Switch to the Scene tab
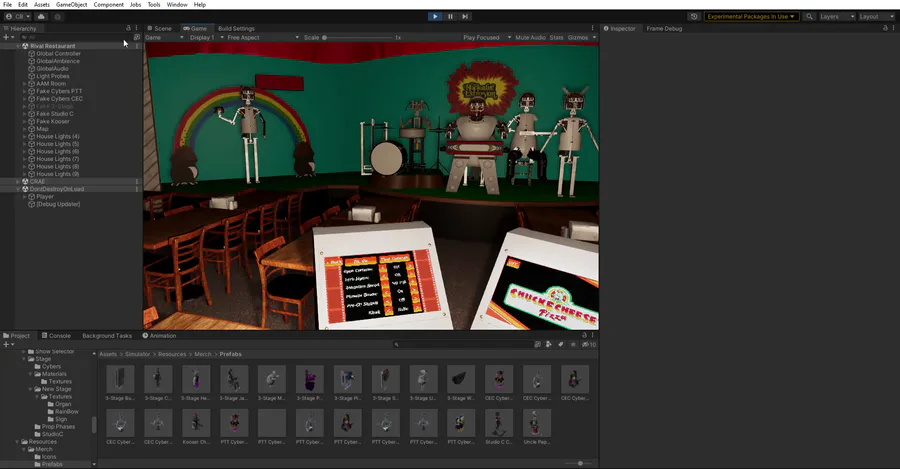This screenshot has width=900, height=469. pyautogui.click(x=159, y=28)
